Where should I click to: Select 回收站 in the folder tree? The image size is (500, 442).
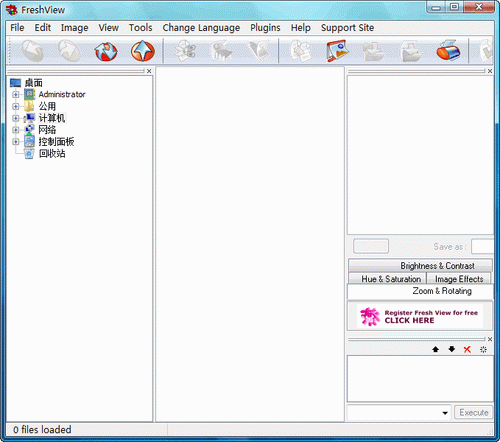pos(52,153)
